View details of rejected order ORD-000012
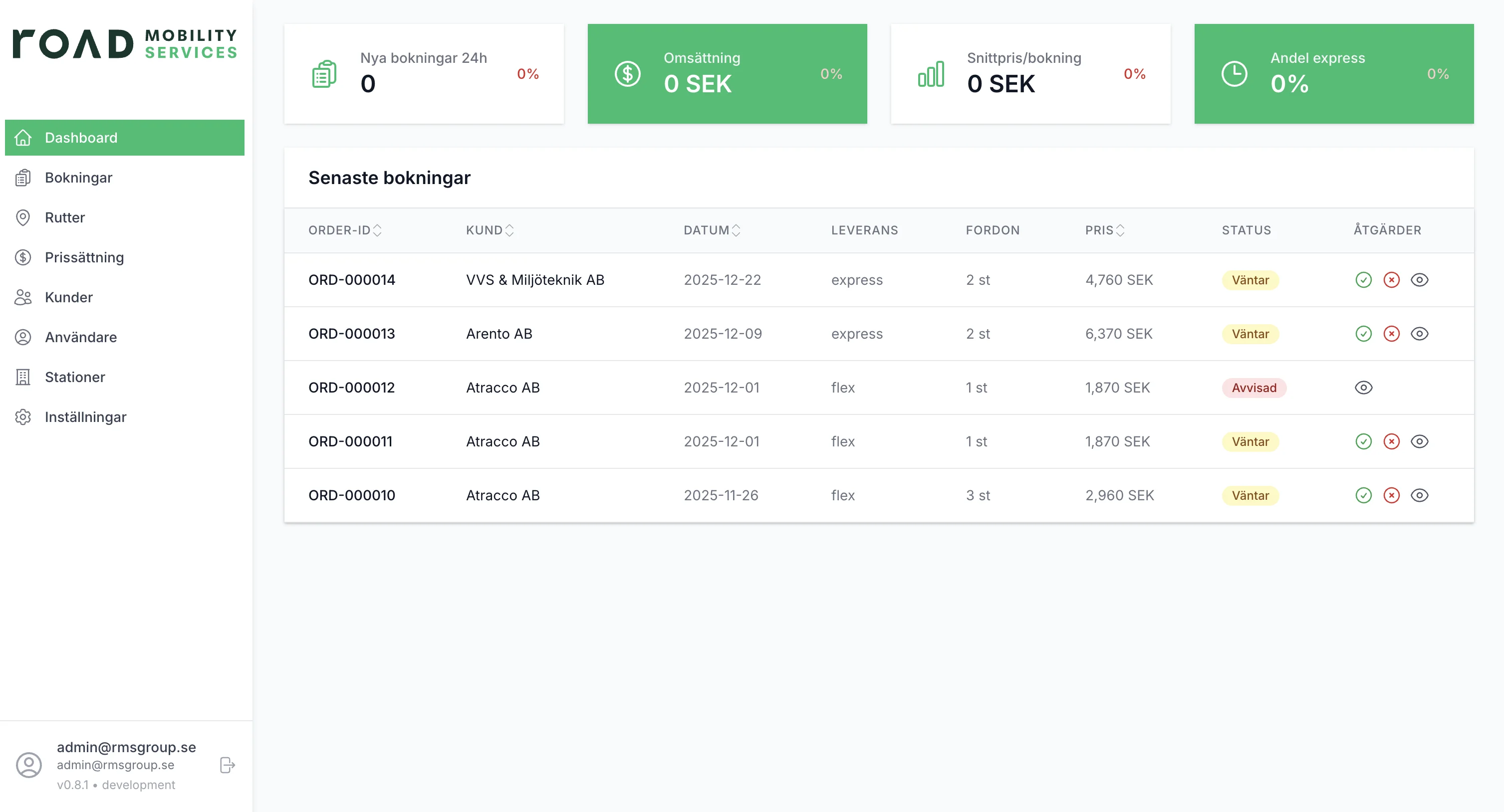1504x812 pixels. [x=1363, y=388]
